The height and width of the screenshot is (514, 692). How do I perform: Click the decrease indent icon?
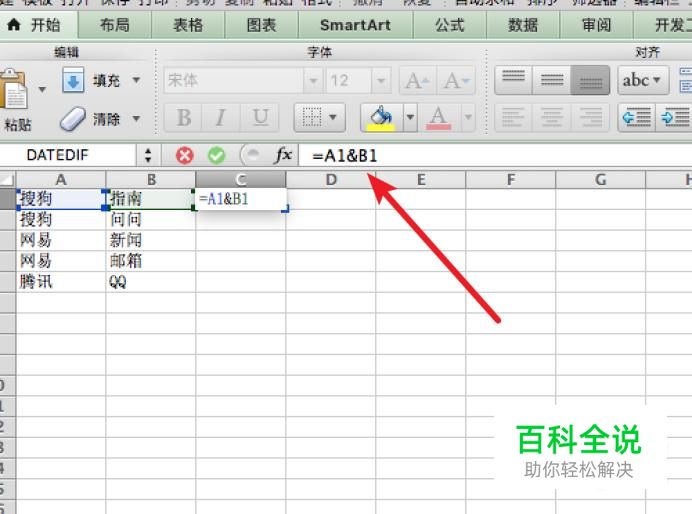[636, 118]
